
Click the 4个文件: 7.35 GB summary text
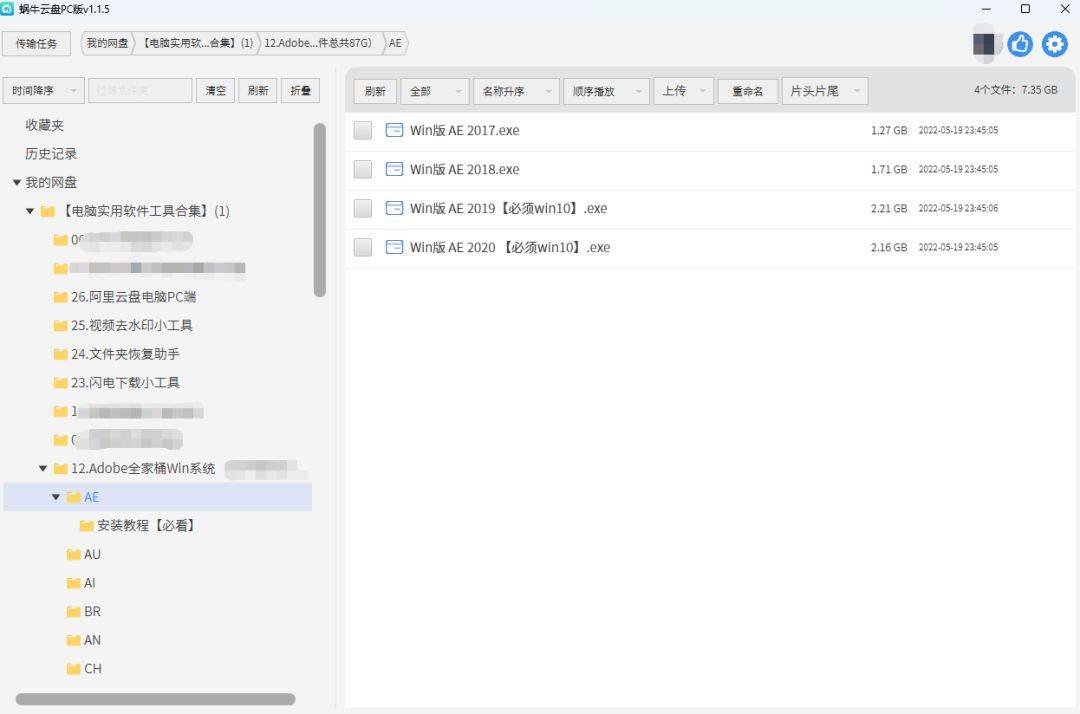[x=1015, y=90]
